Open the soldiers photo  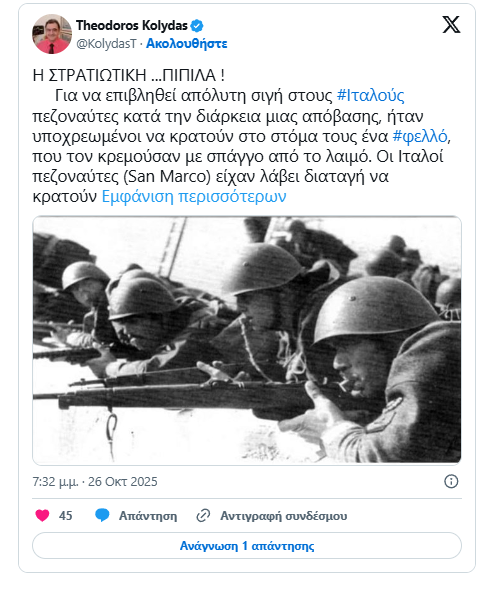pos(247,340)
